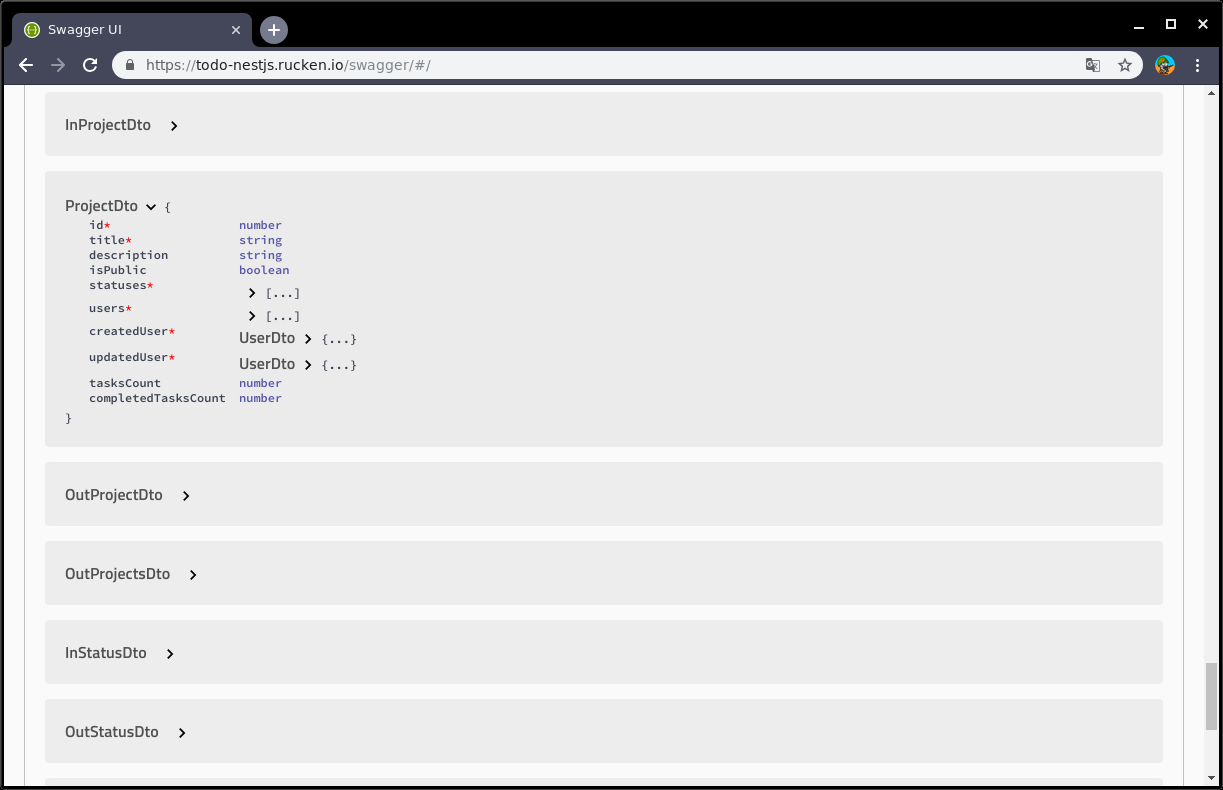
Task: Click the OutStatusDto model name
Action: (112, 732)
